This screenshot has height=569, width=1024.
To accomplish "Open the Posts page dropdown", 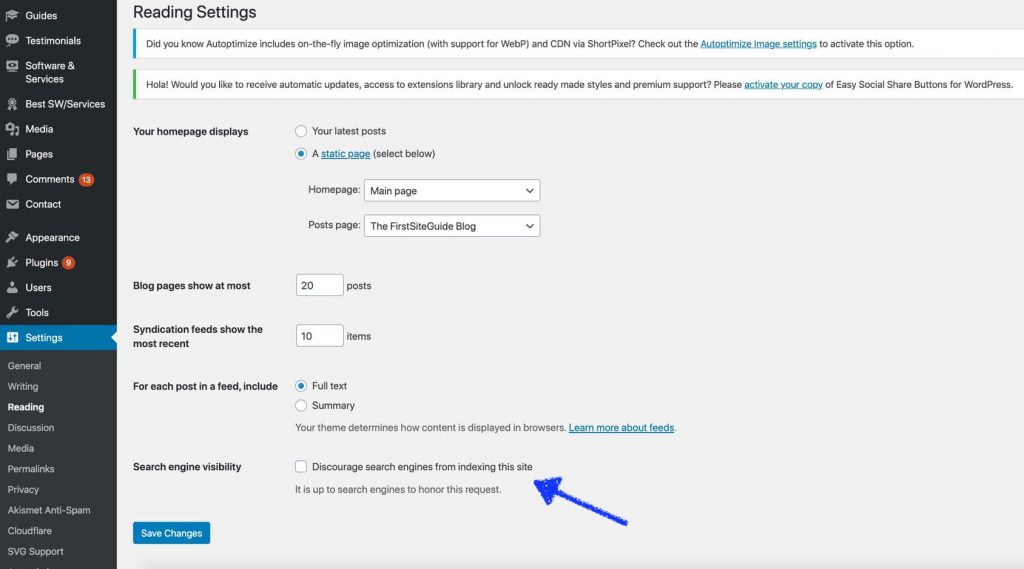I will [452, 226].
